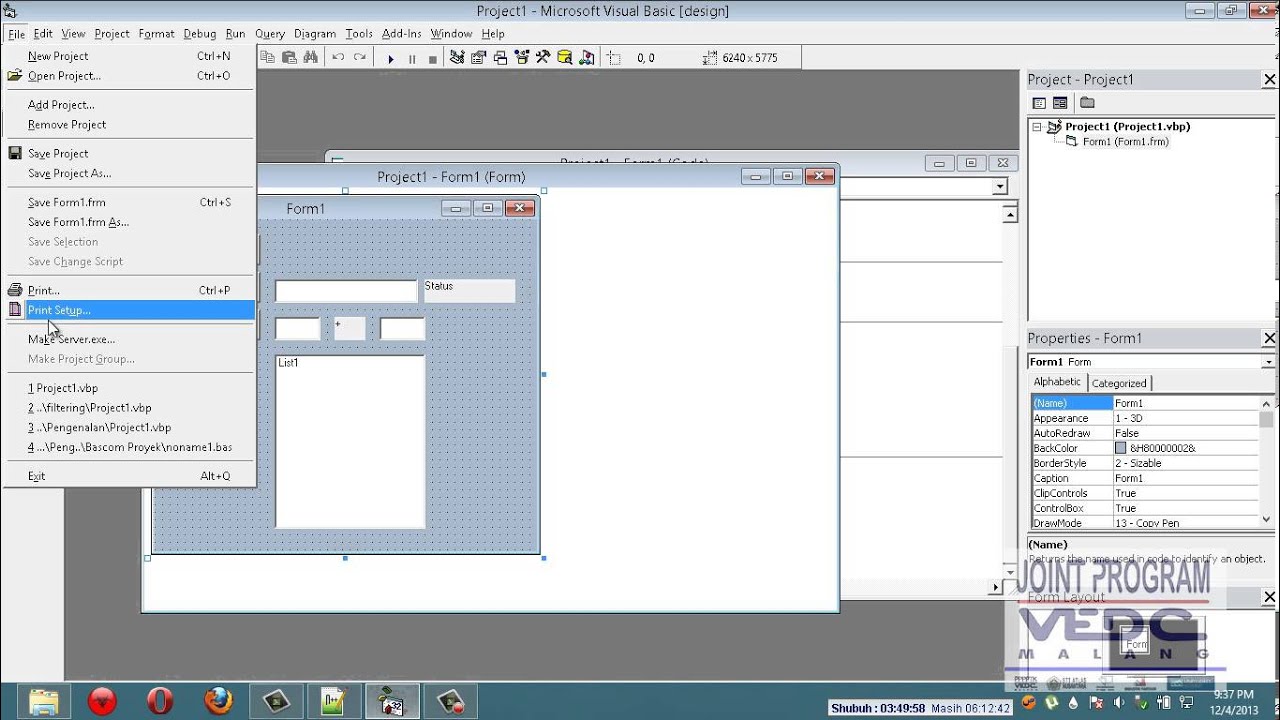Select the AutoRedraw property row
Screen dimensions: 1280x720
pos(1145,433)
